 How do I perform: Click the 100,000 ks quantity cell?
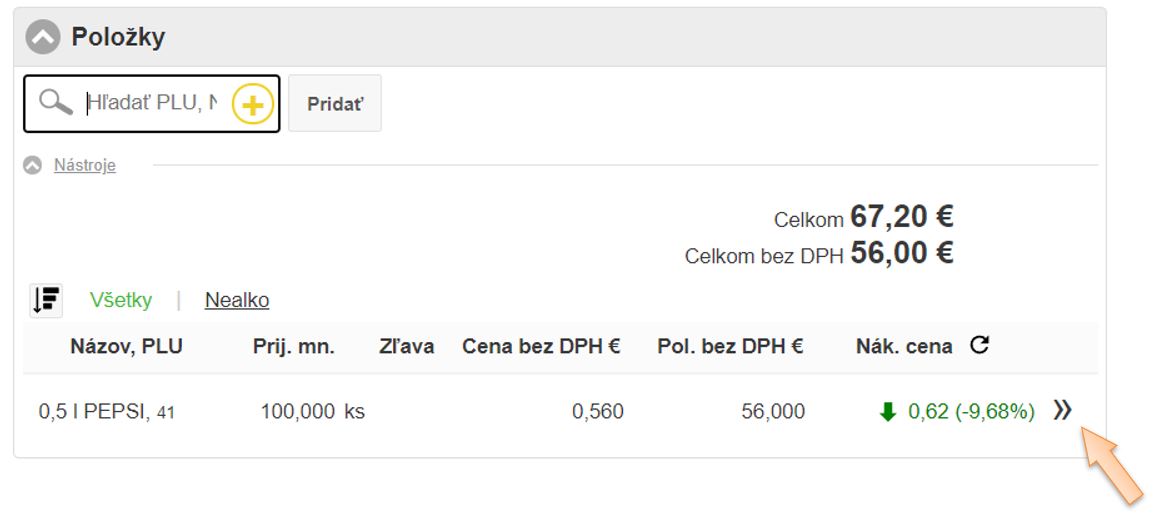[312, 411]
